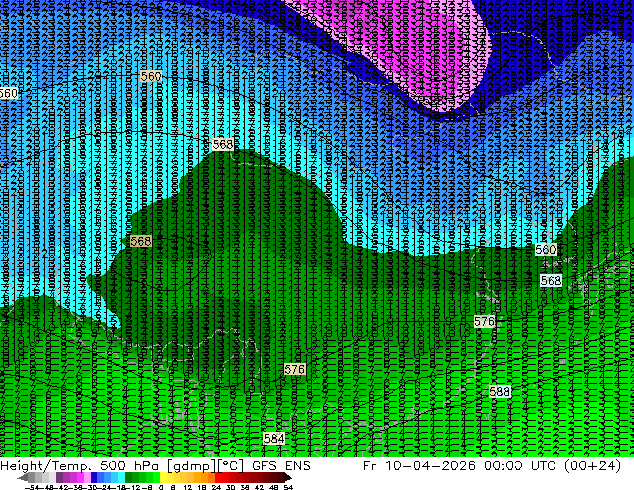Click the 'Fr 10-04-2026' date text

419,466
